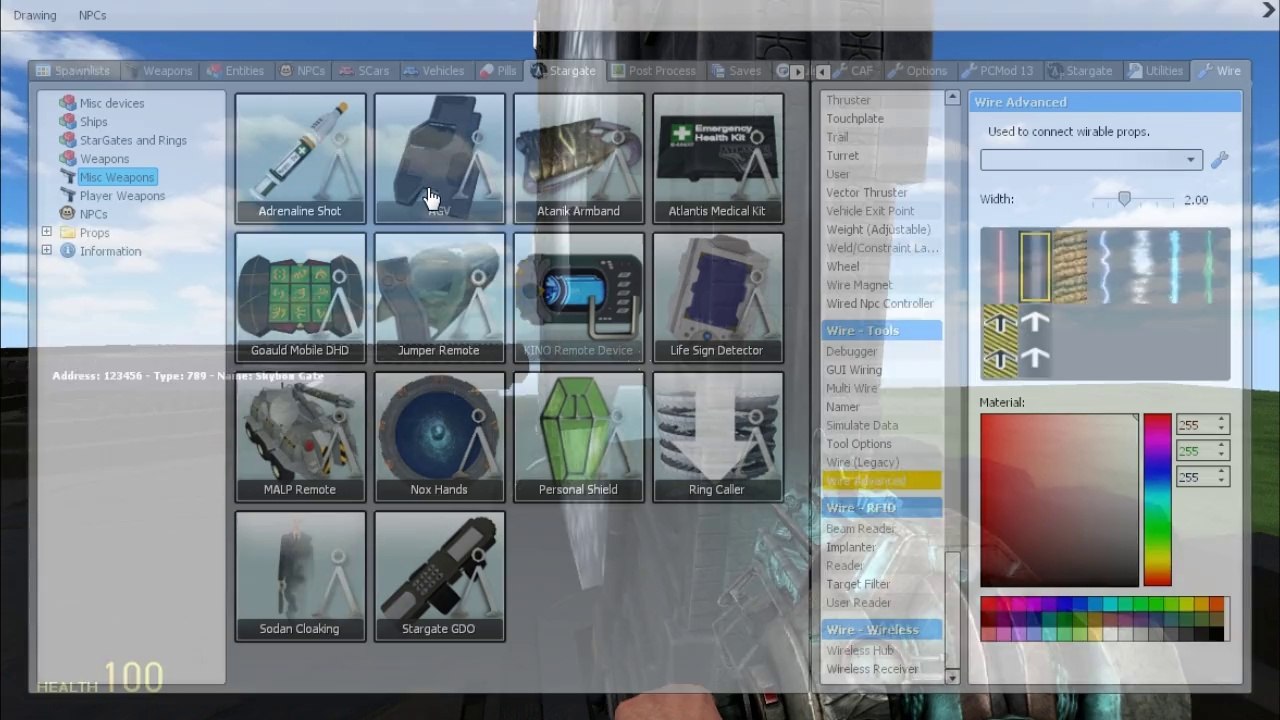Switch to the Entities tab

coord(235,71)
